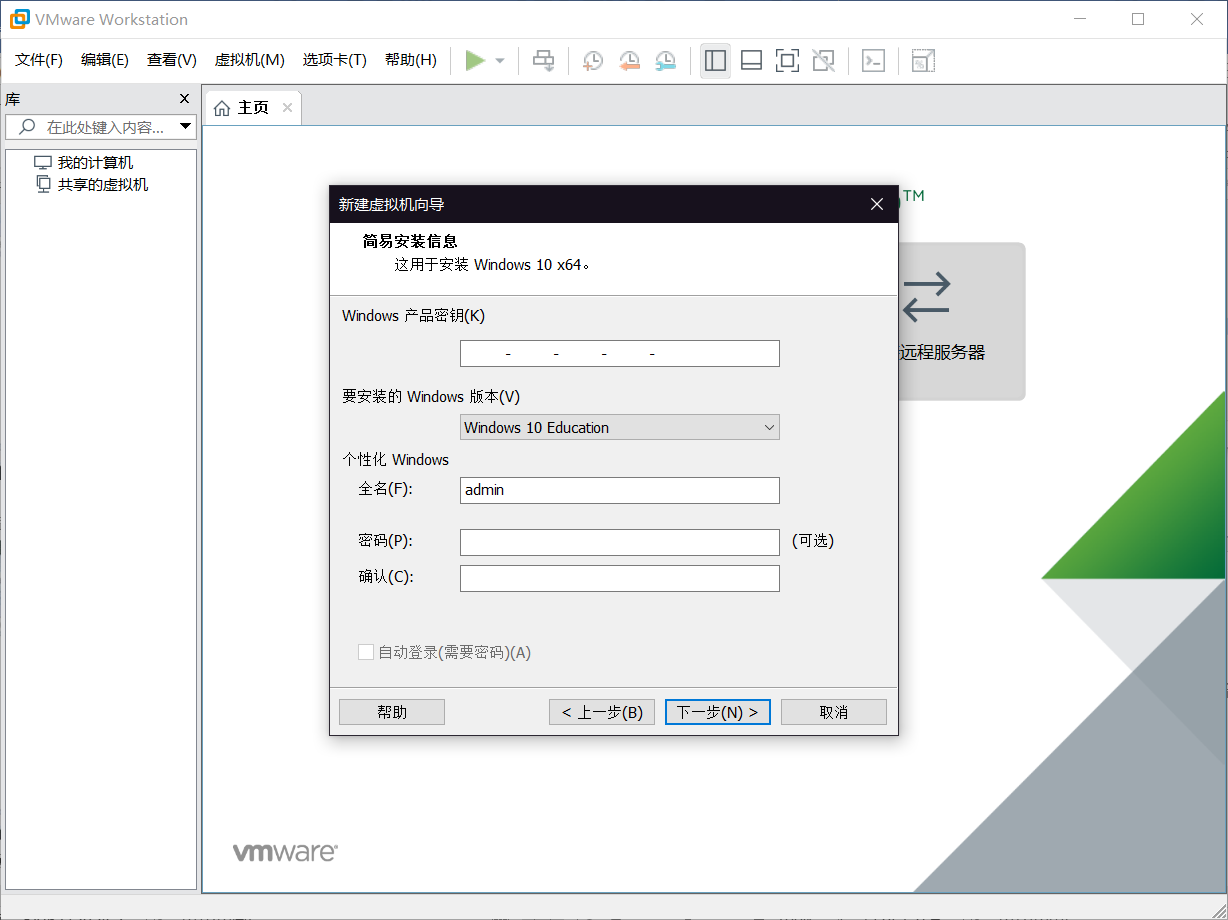Open the library search filter dropdown arrow
The image size is (1228, 920).
(185, 127)
